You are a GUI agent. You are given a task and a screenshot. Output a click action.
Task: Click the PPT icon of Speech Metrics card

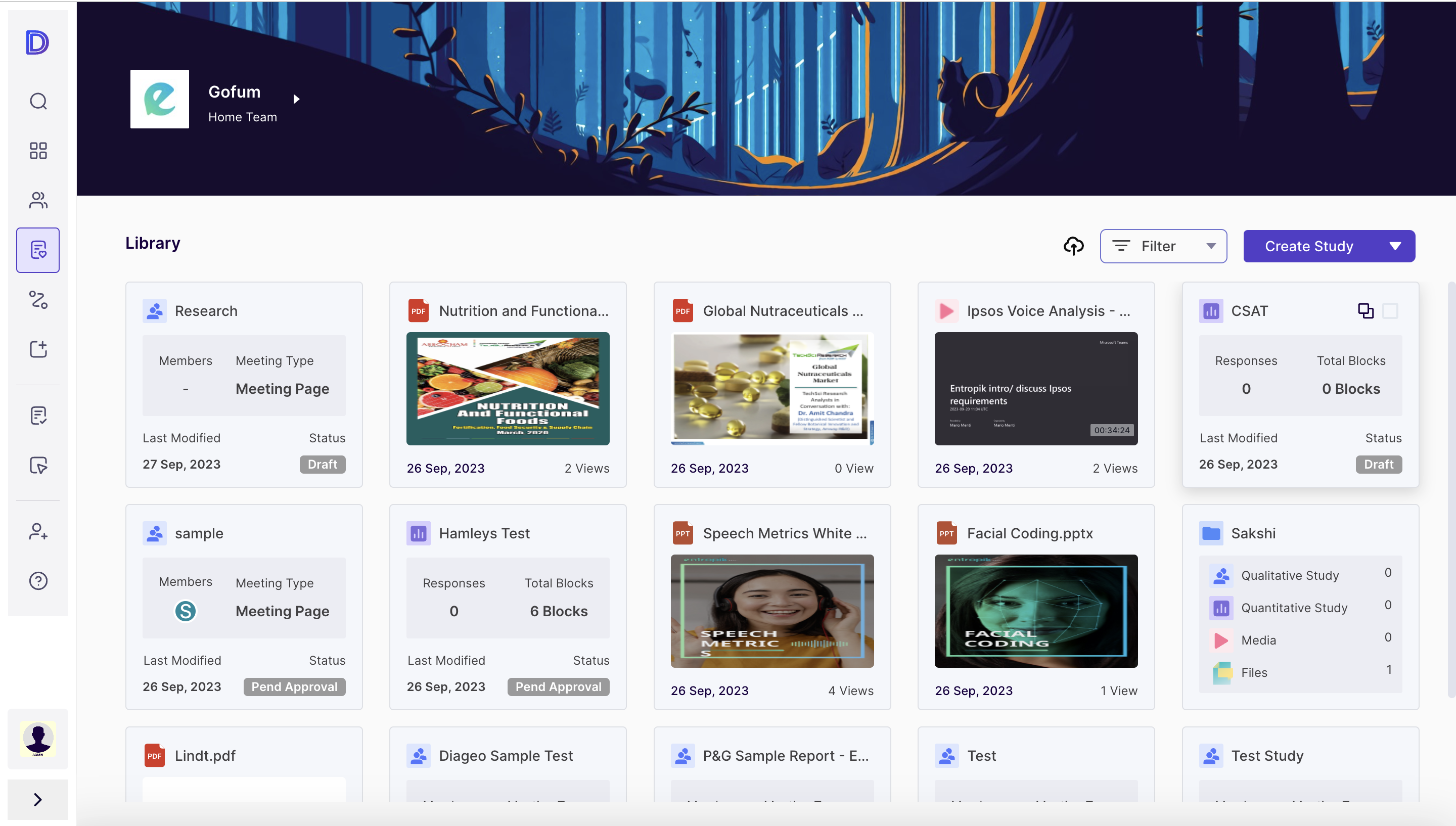(x=682, y=533)
